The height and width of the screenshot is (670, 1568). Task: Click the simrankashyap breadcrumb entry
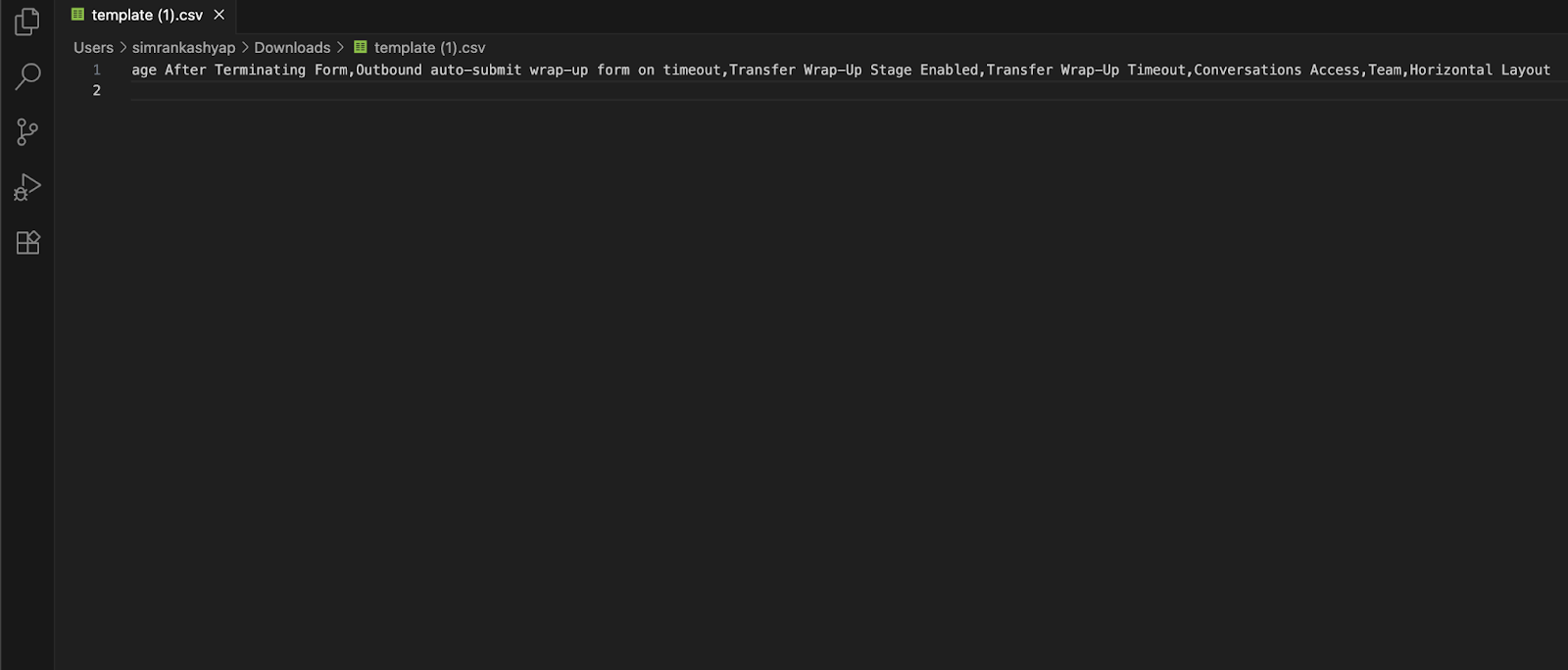click(x=184, y=47)
